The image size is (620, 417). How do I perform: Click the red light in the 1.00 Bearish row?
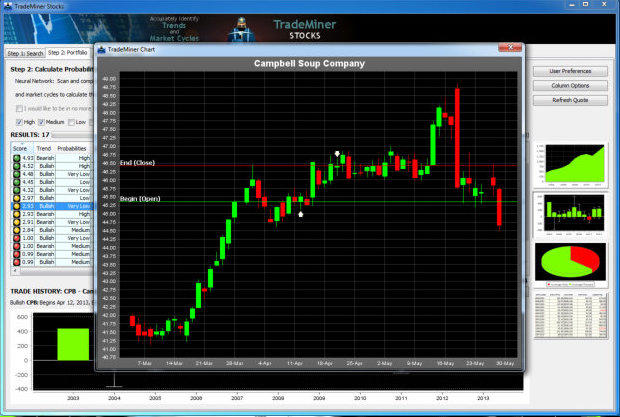[17, 246]
